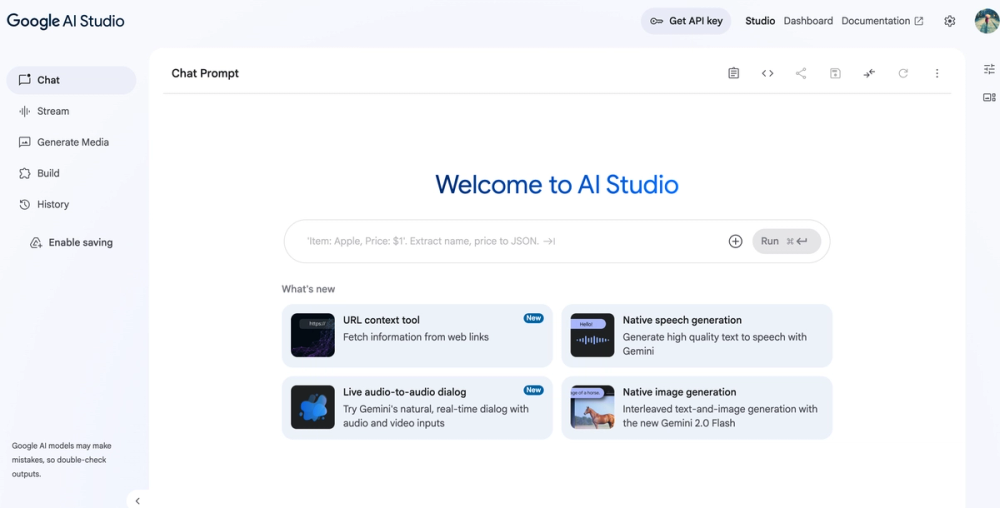Open the Native speech generation card
The width and height of the screenshot is (1000, 508).
(x=696, y=335)
